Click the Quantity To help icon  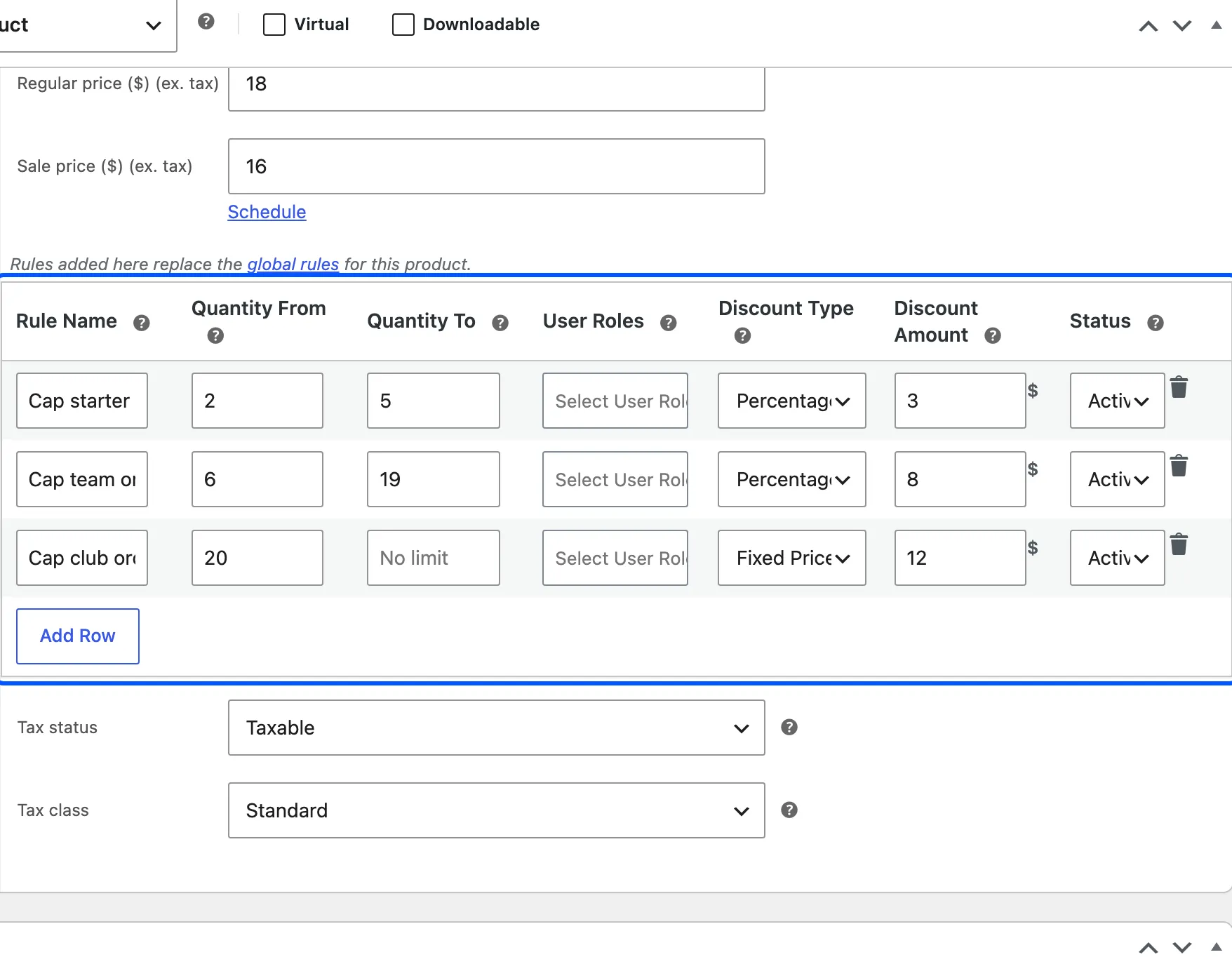coord(500,323)
